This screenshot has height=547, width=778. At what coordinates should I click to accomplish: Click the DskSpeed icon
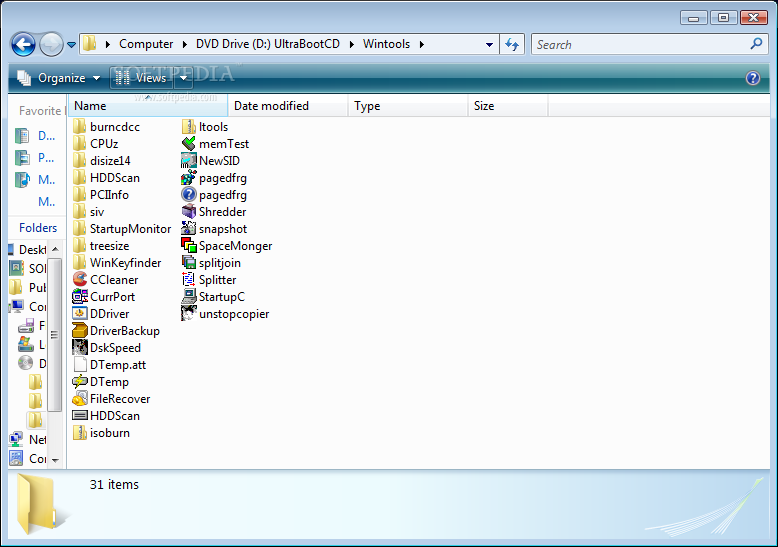tap(79, 347)
